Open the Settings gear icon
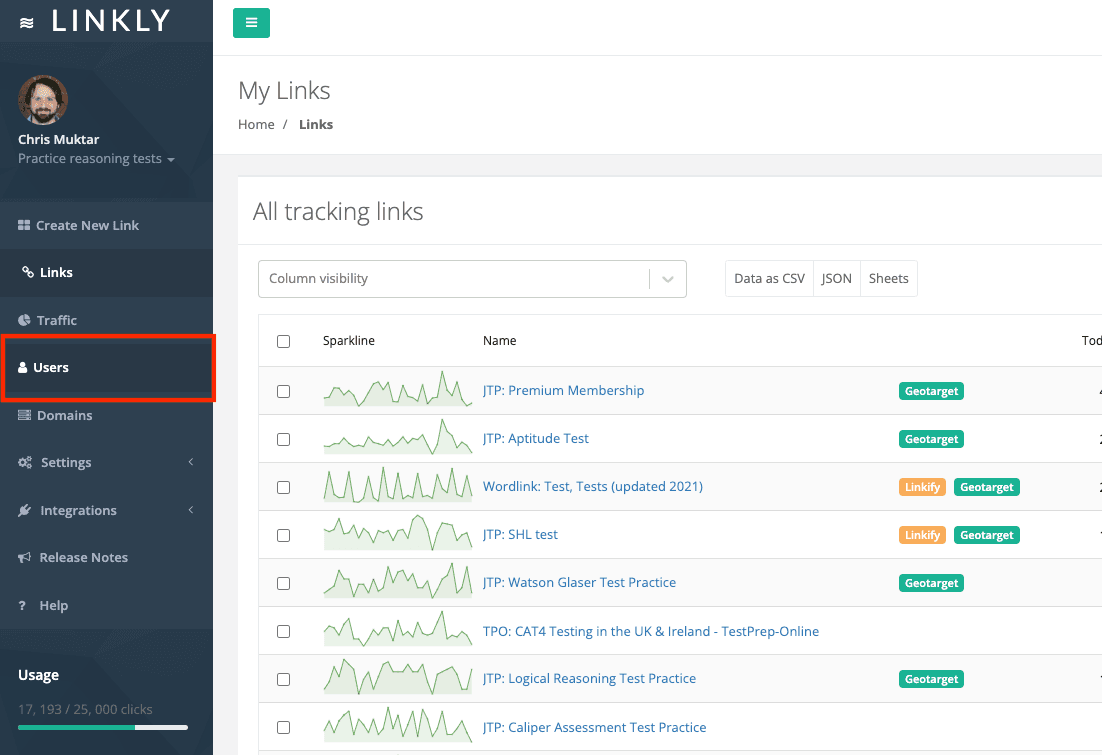Image resolution: width=1102 pixels, height=755 pixels. [x=24, y=462]
